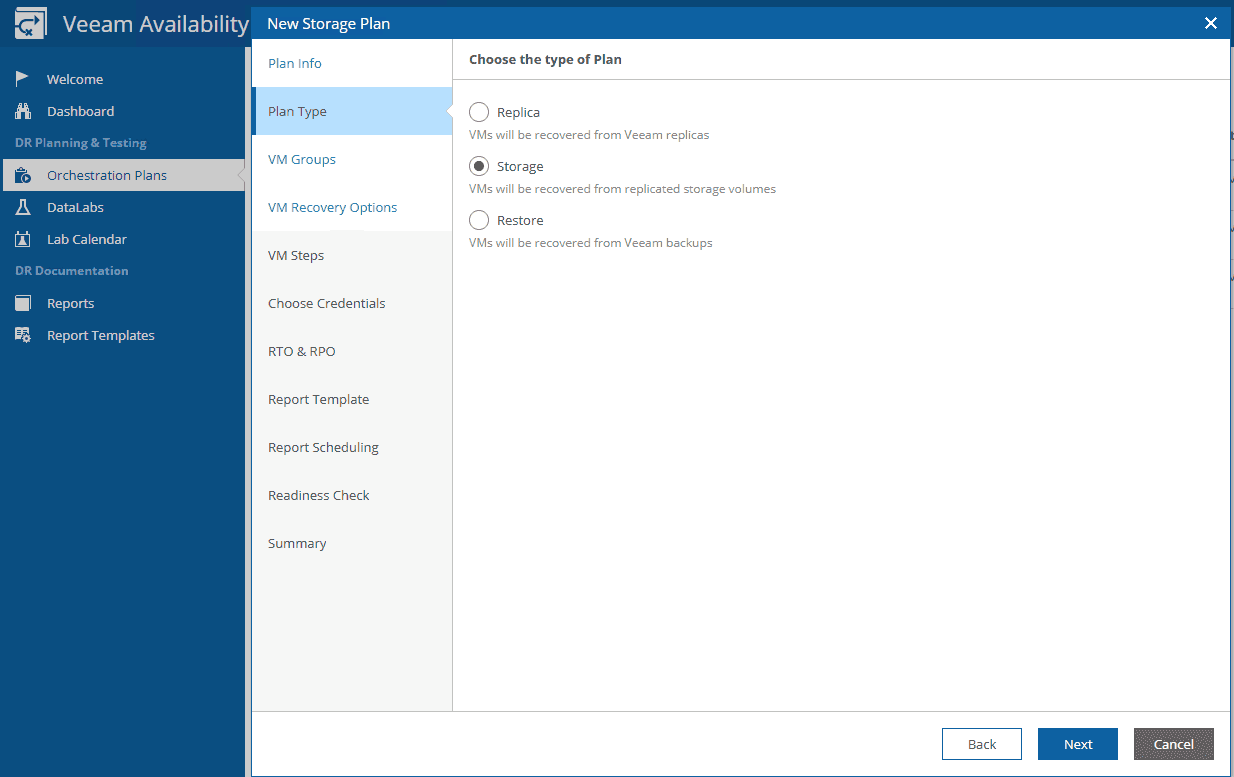The height and width of the screenshot is (777, 1234).
Task: Click 'VMs will be recovered from replicated storage volumes'
Action: click(622, 189)
